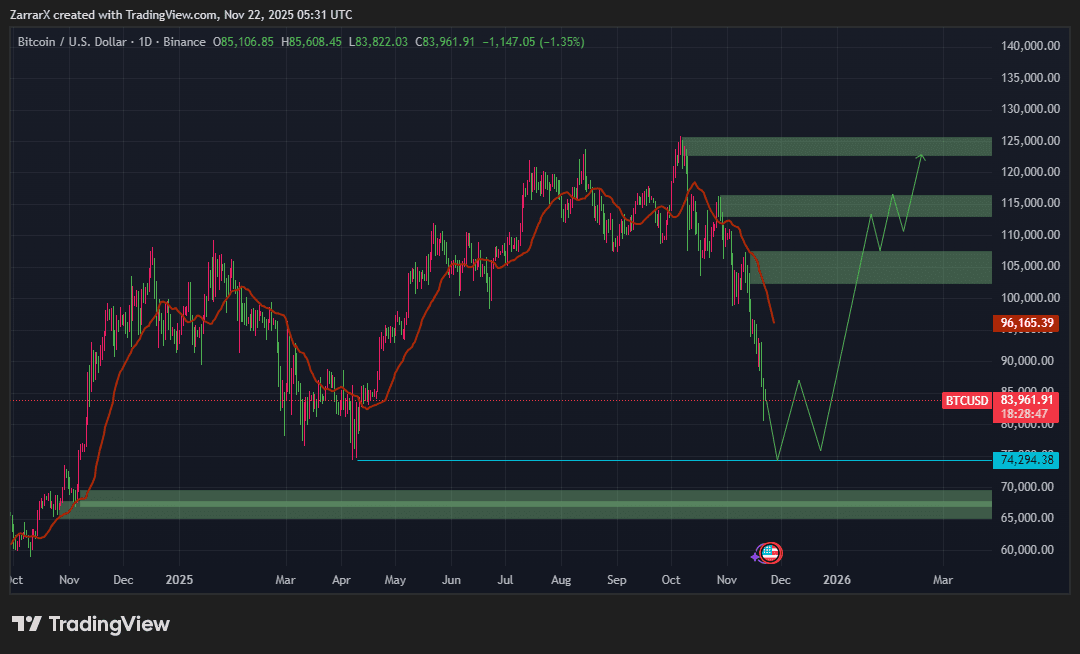Click the change value −1,147.05 (−1.35%)
Viewport: 1080px width, 654px height.
point(533,42)
